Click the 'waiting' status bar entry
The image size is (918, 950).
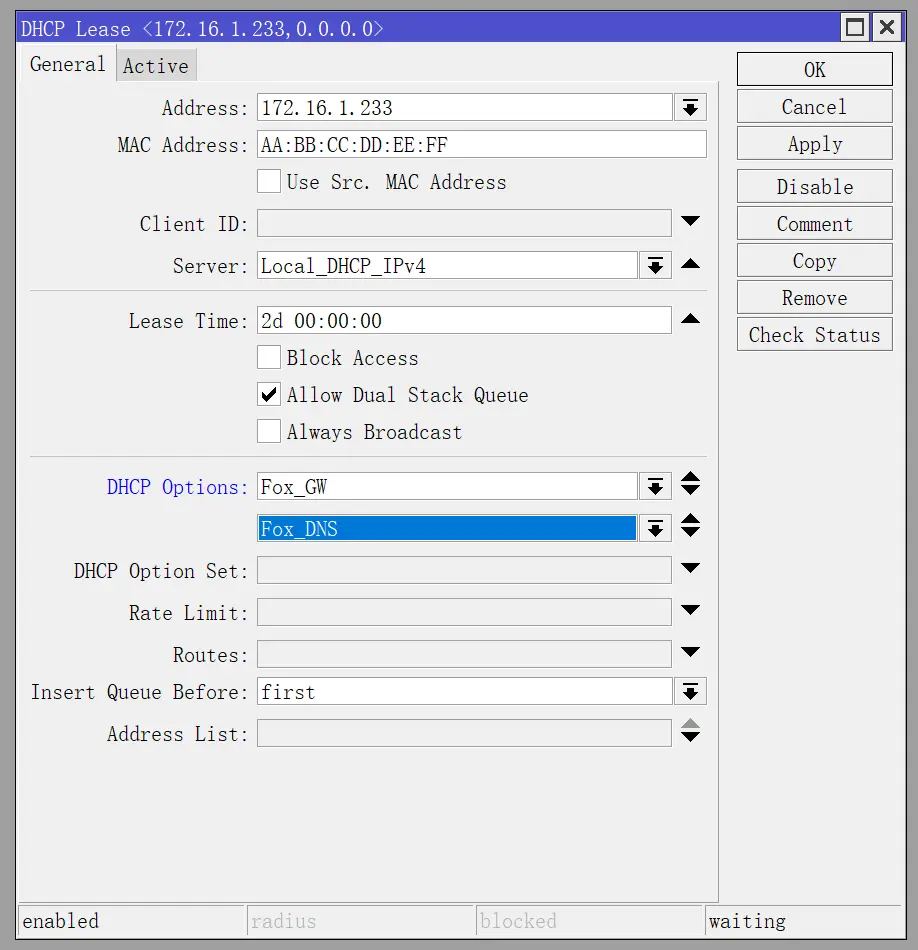click(x=803, y=921)
